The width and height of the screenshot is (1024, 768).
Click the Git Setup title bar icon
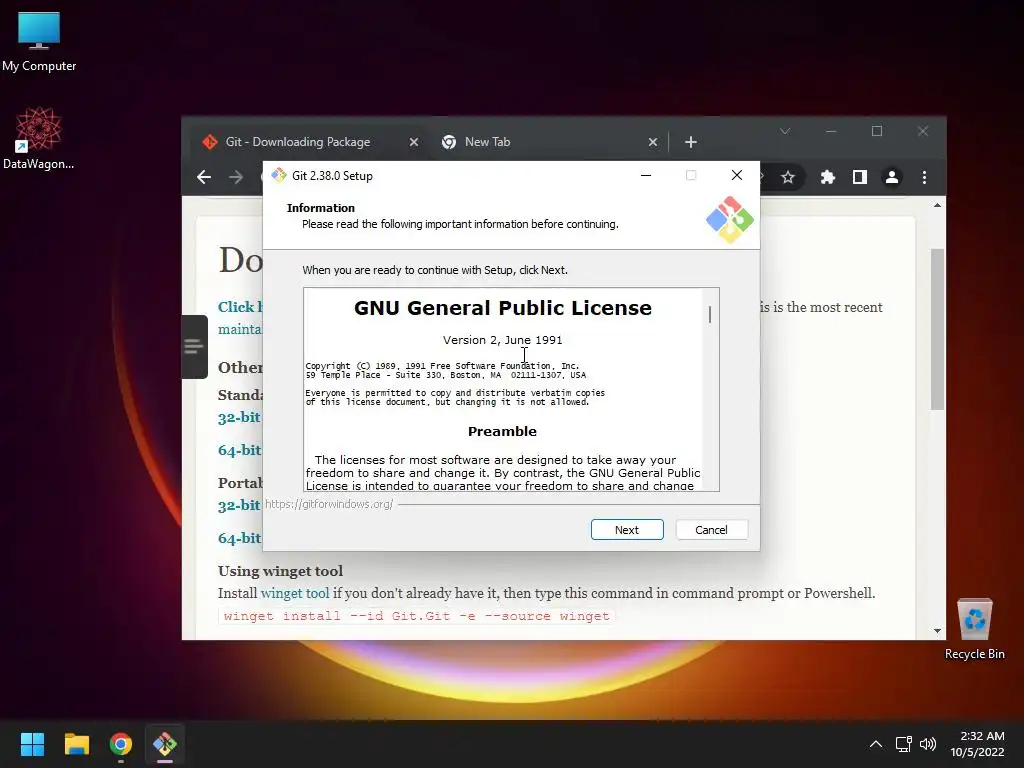click(x=279, y=175)
